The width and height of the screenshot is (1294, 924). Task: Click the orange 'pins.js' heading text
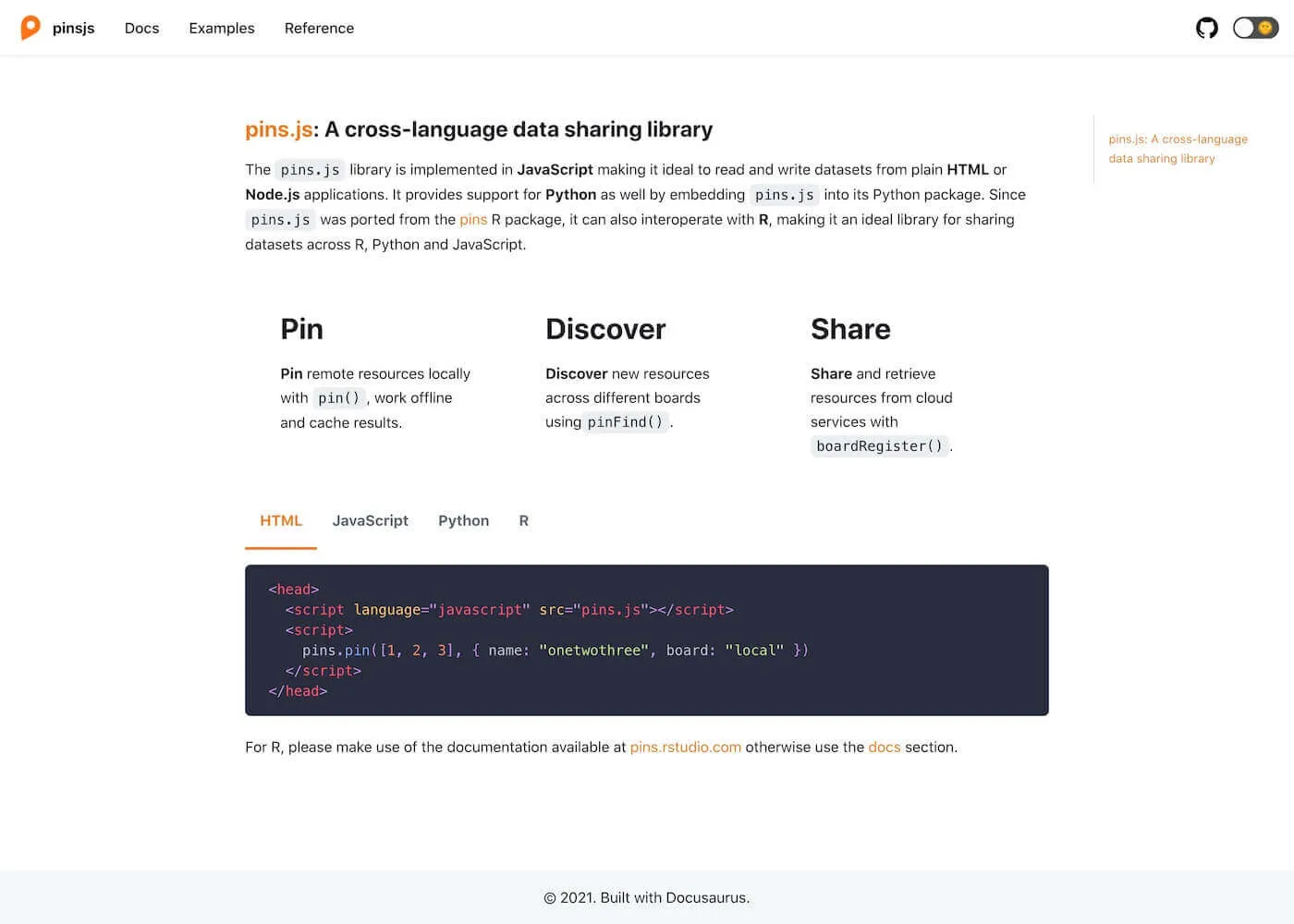click(x=278, y=129)
